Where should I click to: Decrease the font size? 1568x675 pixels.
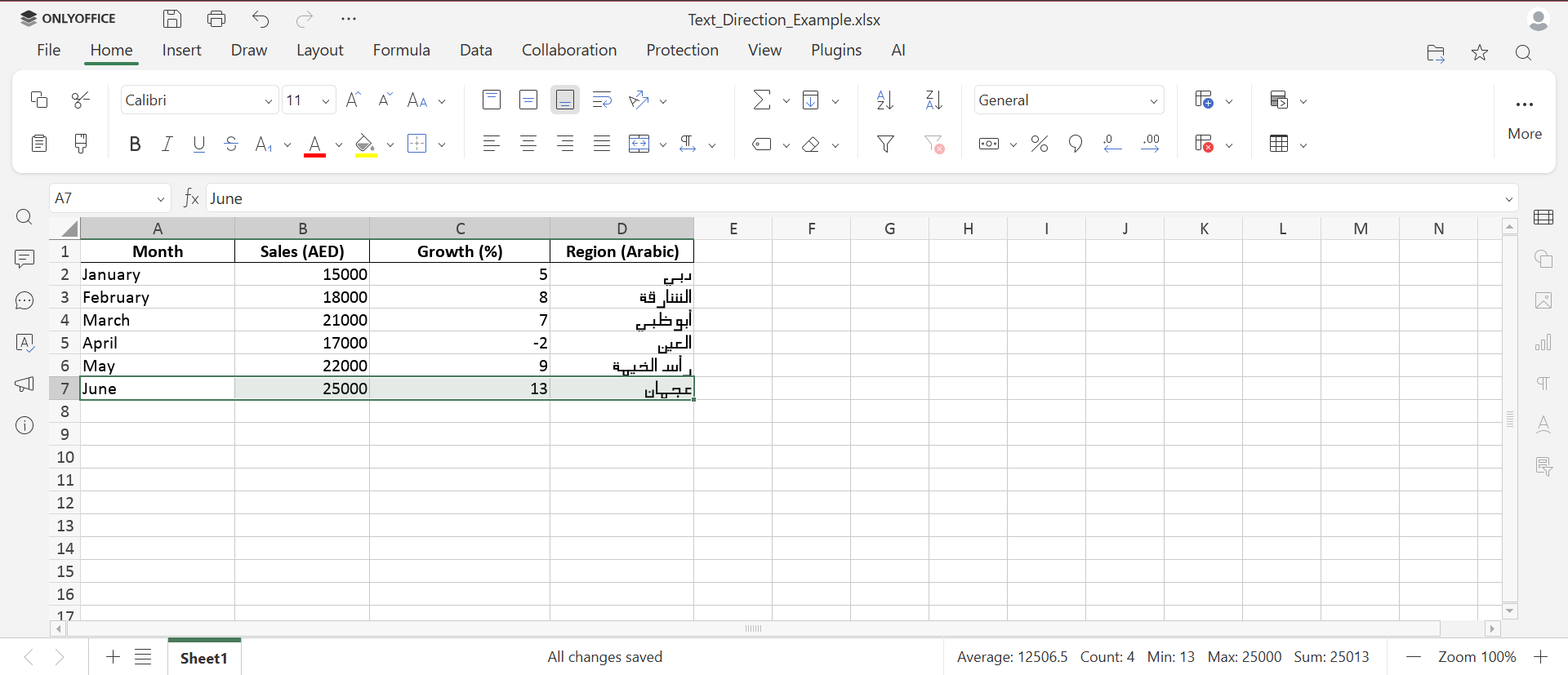(385, 100)
